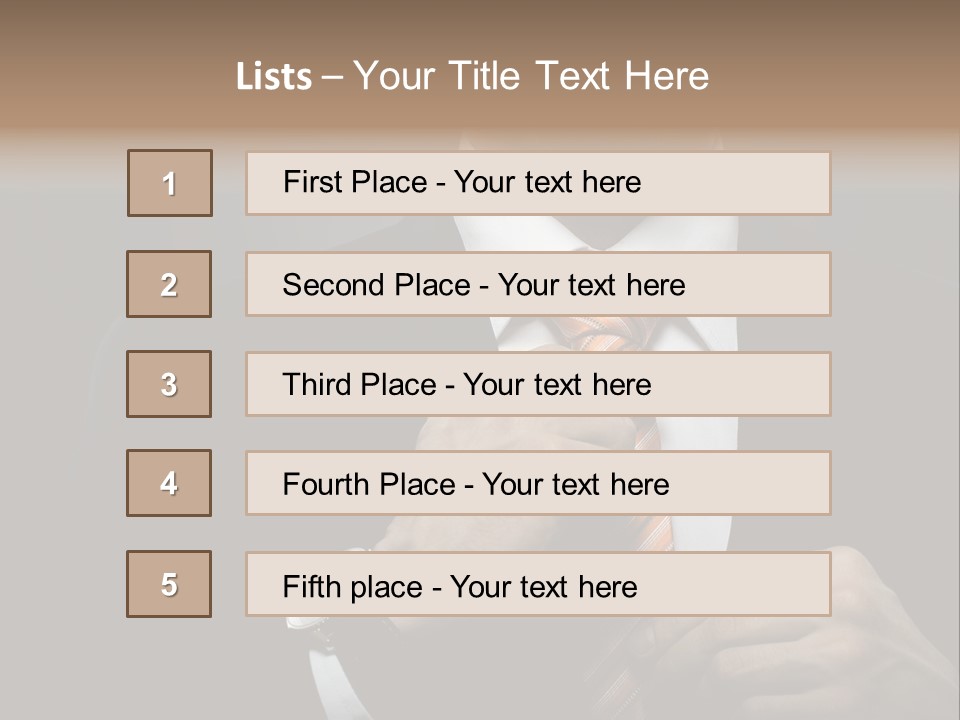Click the bold word "Lists" in the title

274,76
